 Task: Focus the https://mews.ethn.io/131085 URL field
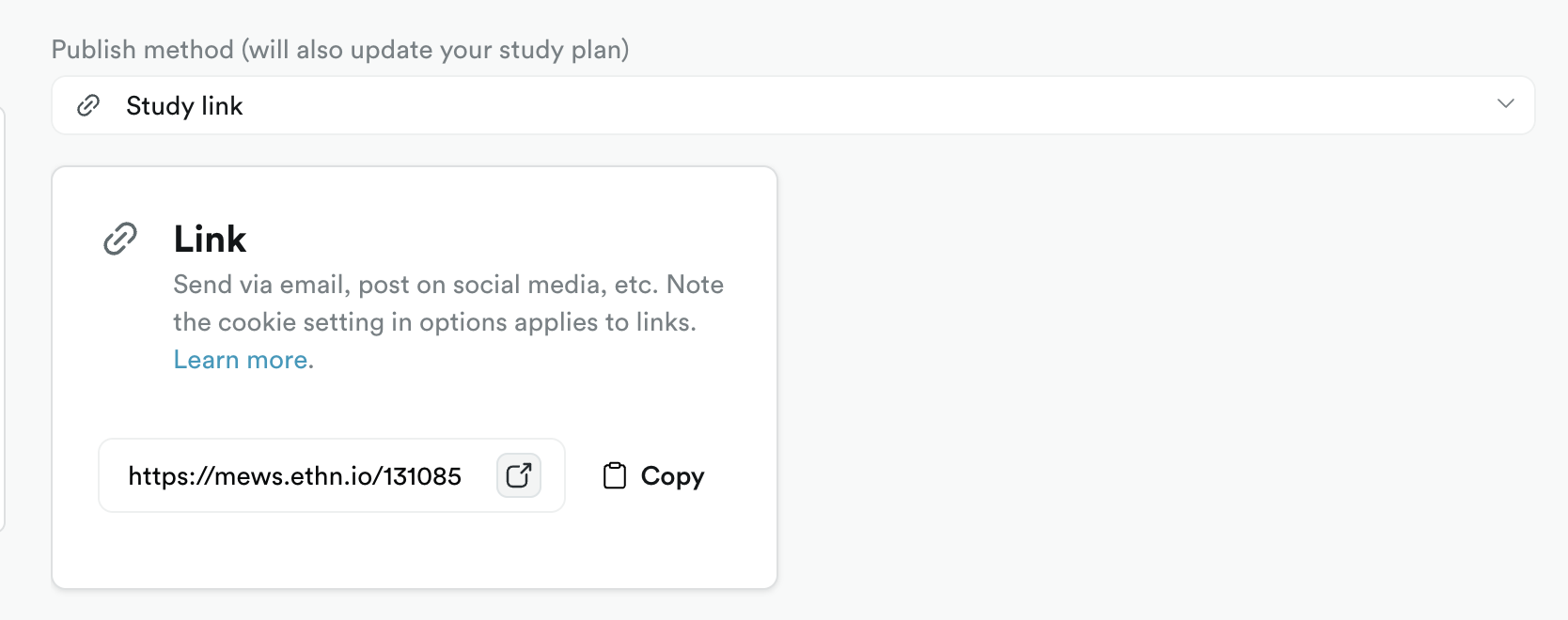point(332,475)
